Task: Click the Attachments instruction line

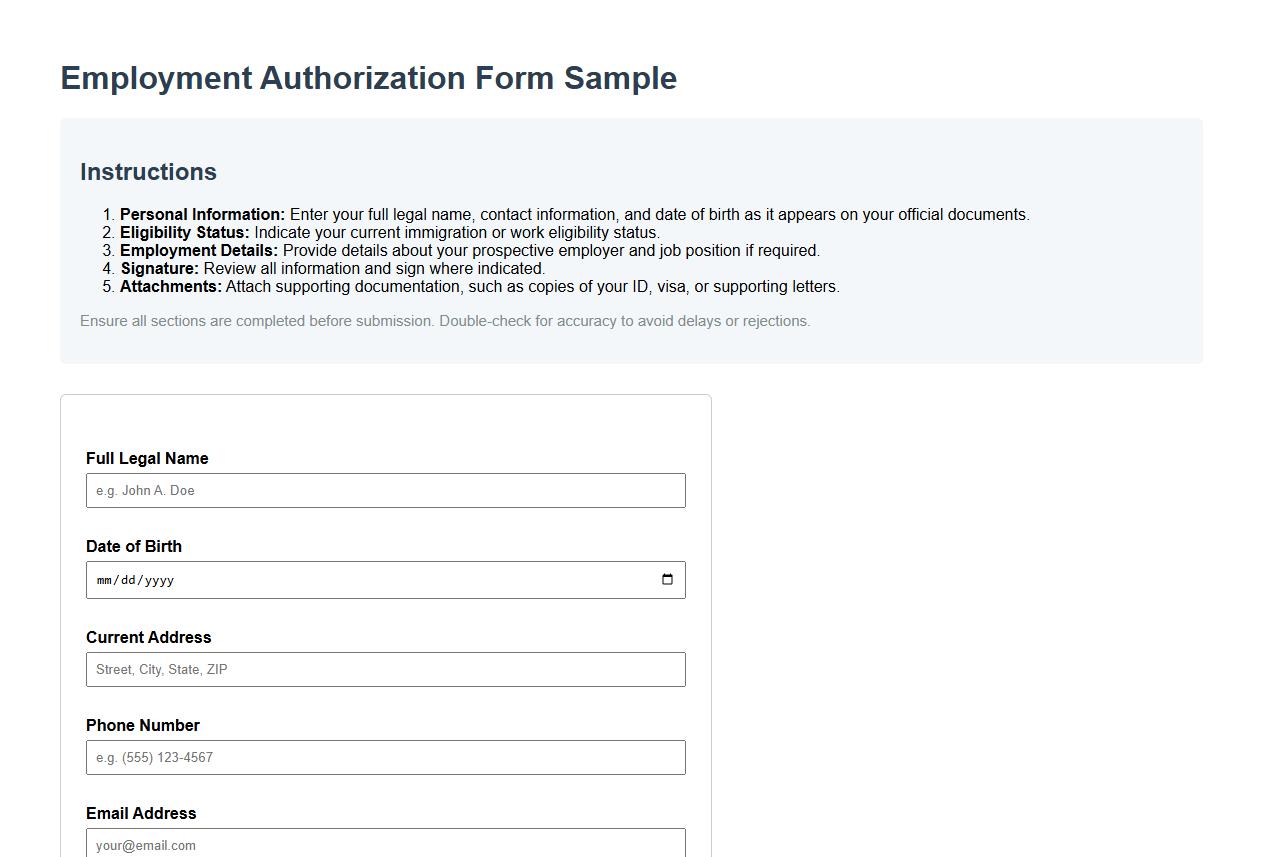Action: [480, 286]
